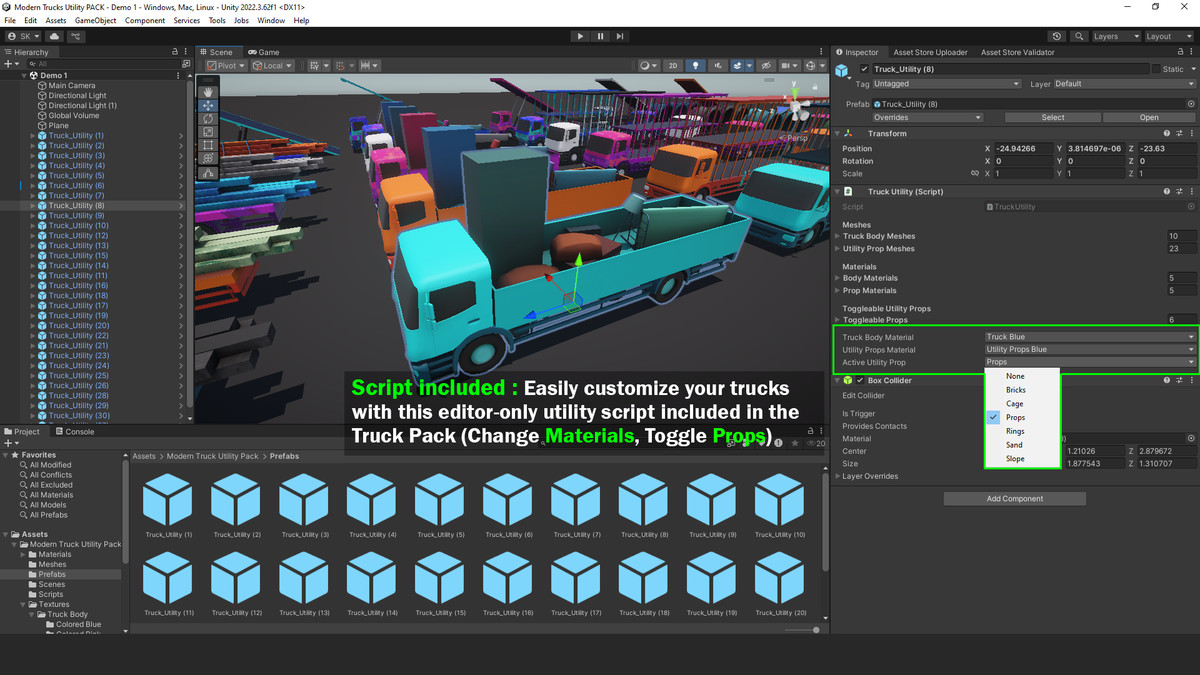
Task: Toggle the Box Collider enabled checkbox
Action: click(860, 380)
